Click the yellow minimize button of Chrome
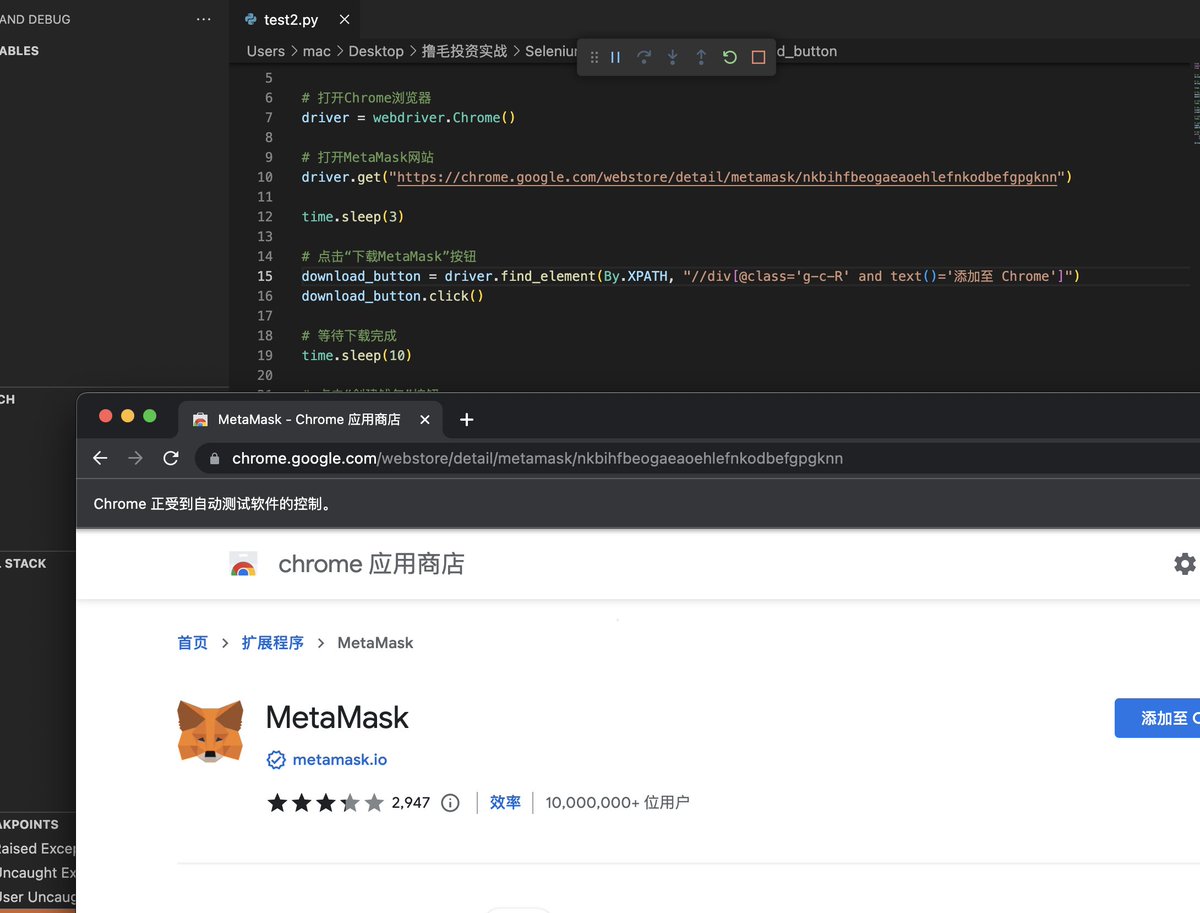Image resolution: width=1200 pixels, height=913 pixels. click(x=127, y=416)
